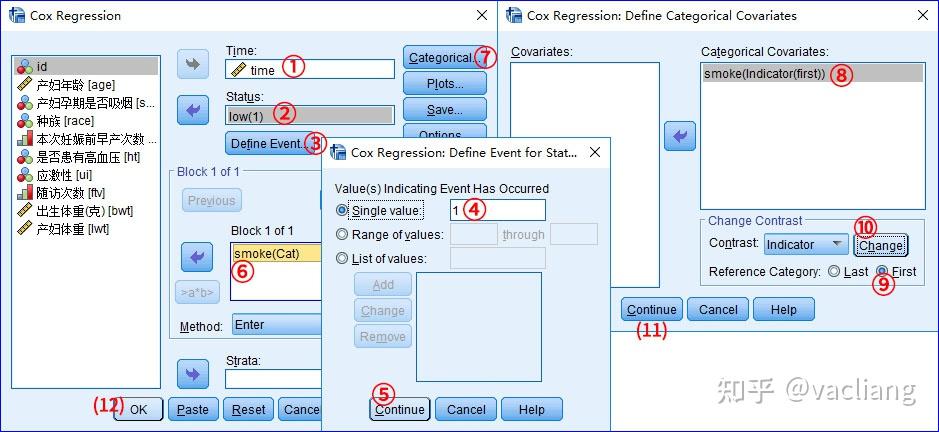Click Define Event button under Status
939x432 pixels.
(267, 144)
